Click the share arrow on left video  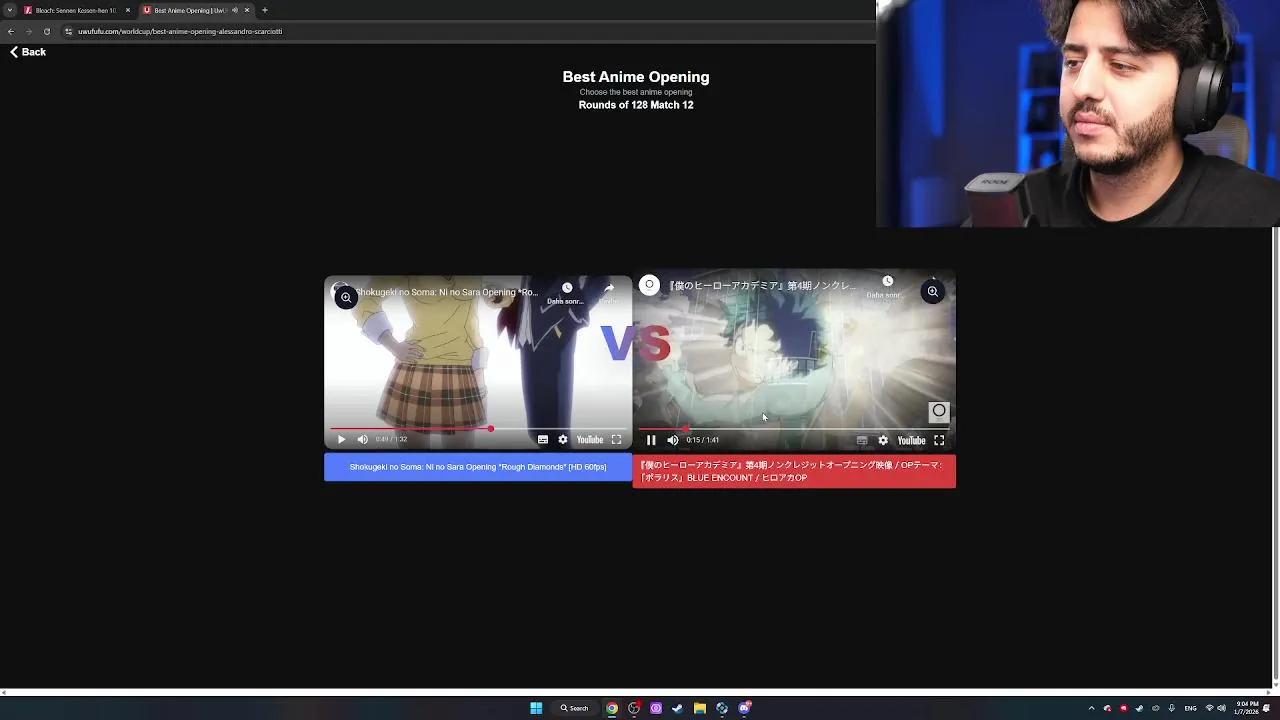(609, 289)
